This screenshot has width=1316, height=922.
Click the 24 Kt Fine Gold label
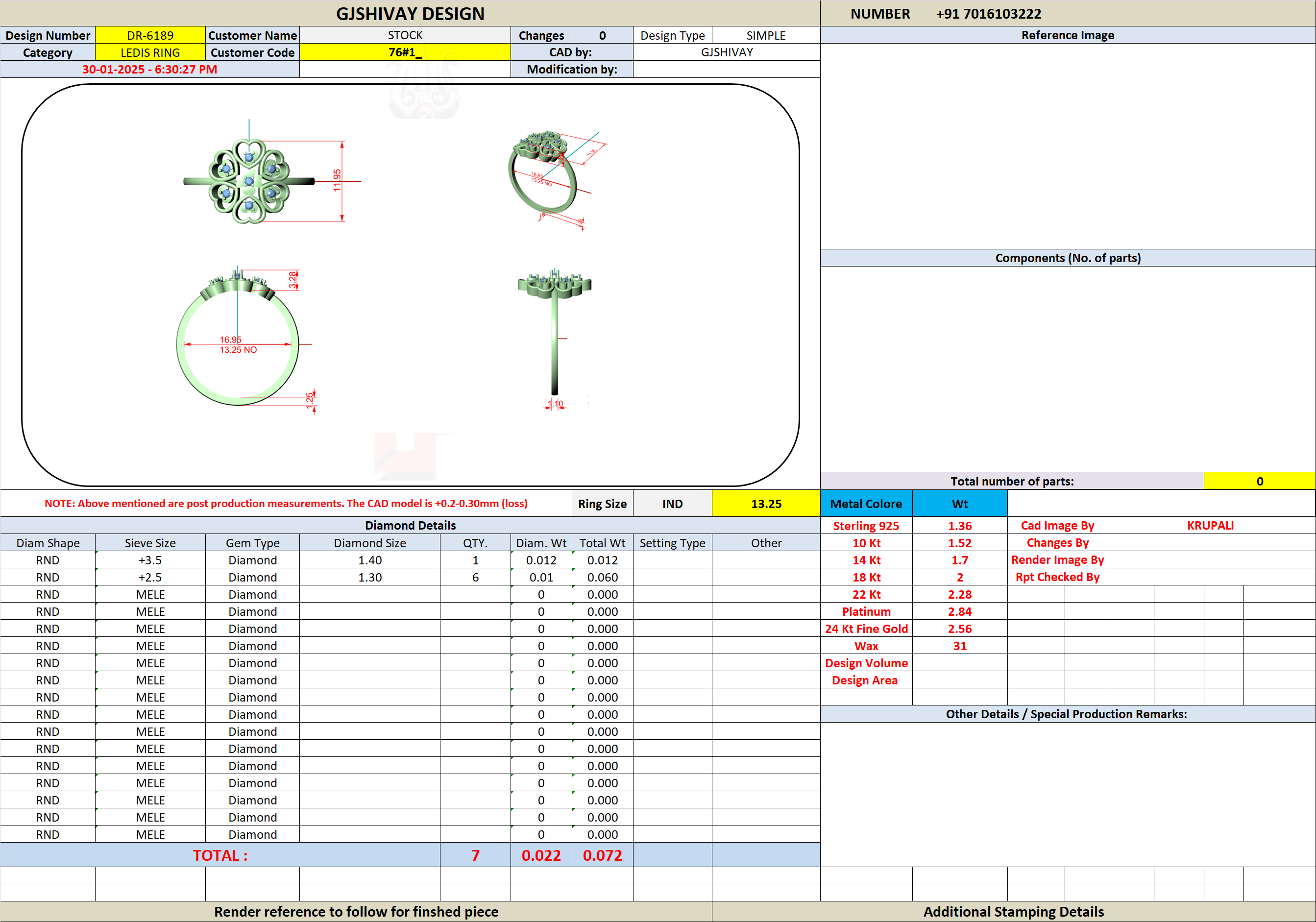pos(866,629)
